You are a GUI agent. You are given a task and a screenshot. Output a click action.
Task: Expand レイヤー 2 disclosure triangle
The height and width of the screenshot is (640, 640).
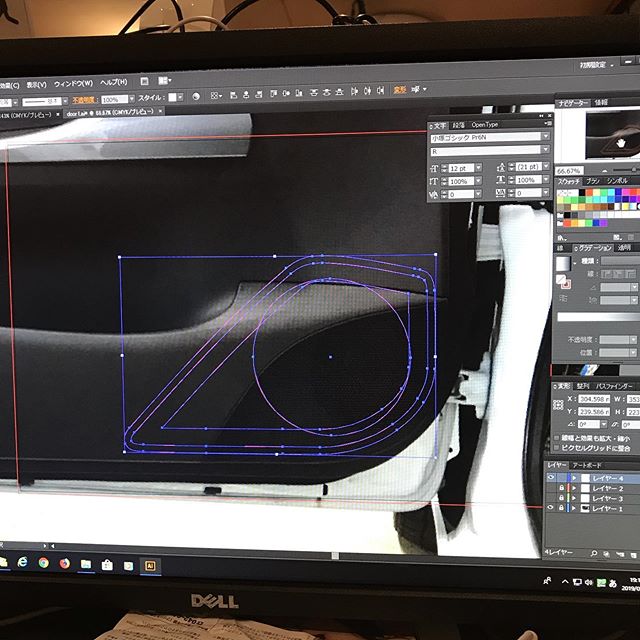574,488
